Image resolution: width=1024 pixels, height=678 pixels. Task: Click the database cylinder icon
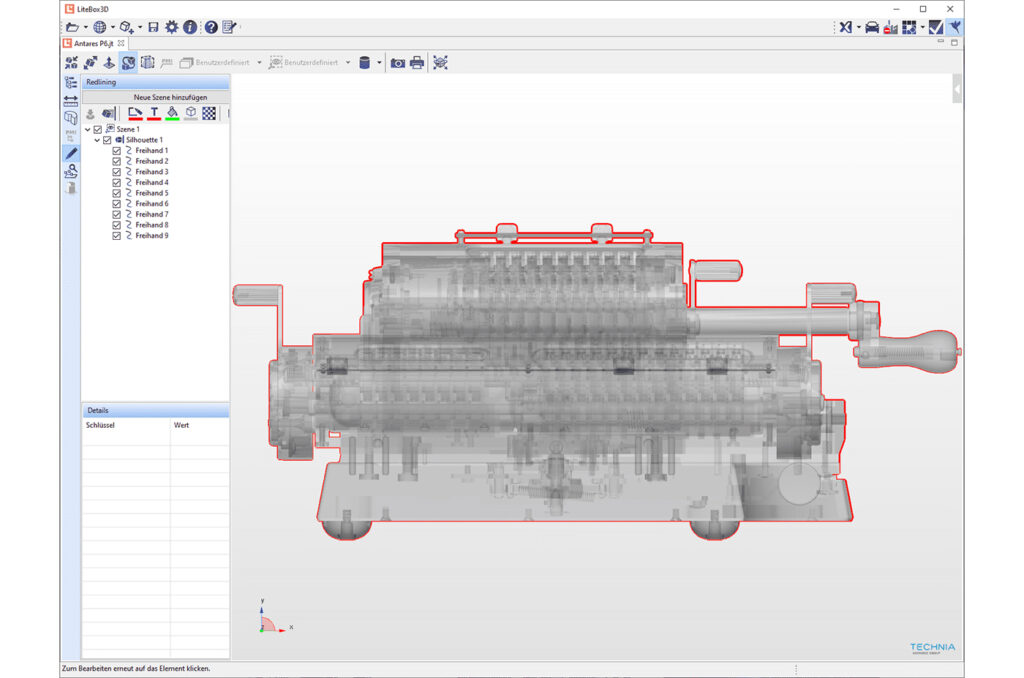pyautogui.click(x=365, y=63)
